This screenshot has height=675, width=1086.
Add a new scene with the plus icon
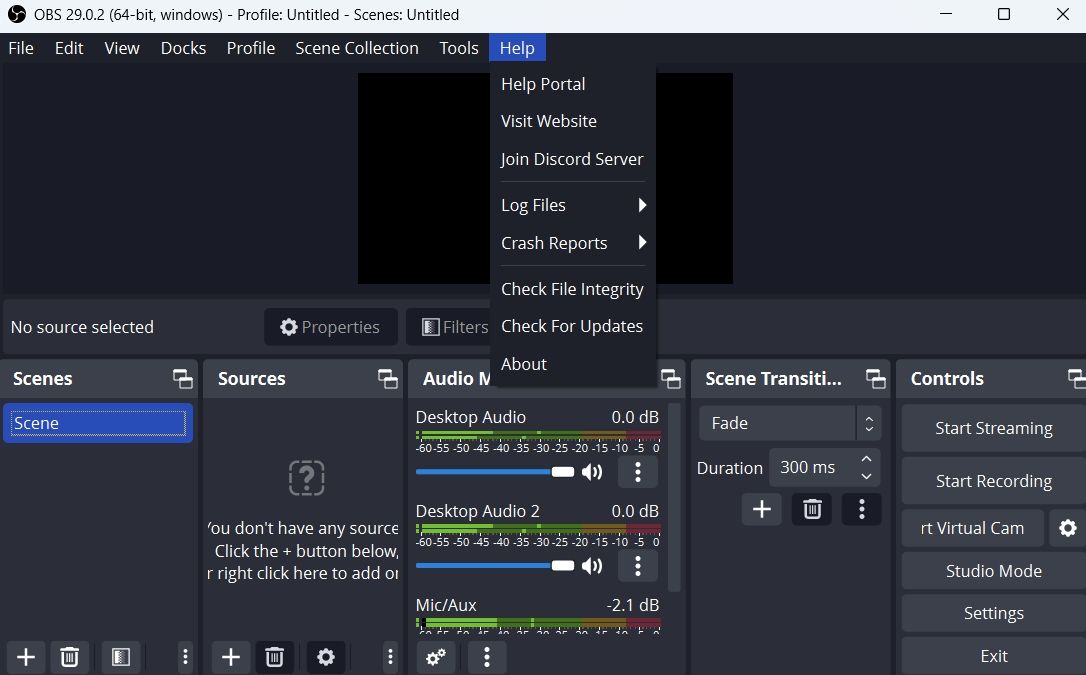coord(25,657)
